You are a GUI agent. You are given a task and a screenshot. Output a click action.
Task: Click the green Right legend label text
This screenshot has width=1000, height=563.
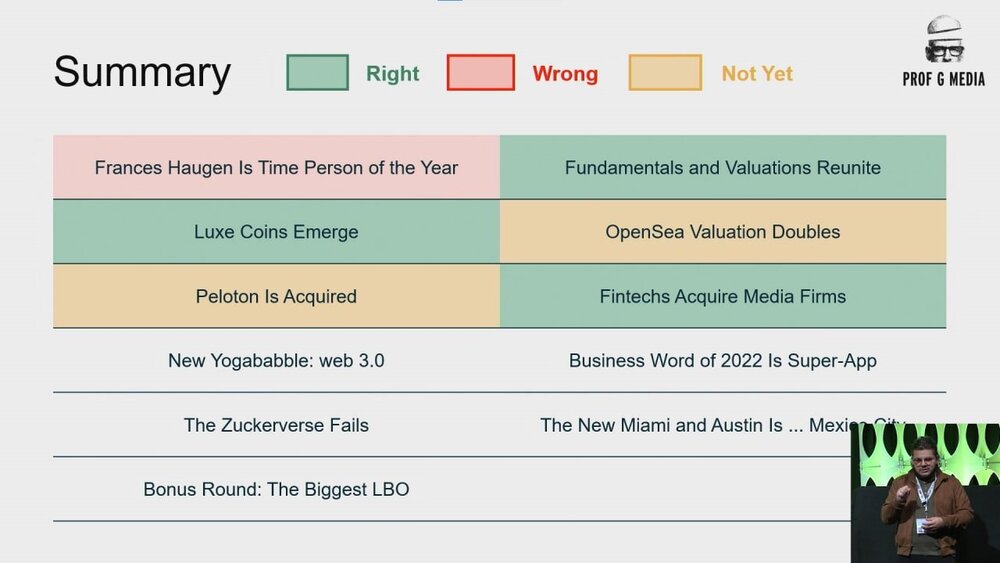392,74
